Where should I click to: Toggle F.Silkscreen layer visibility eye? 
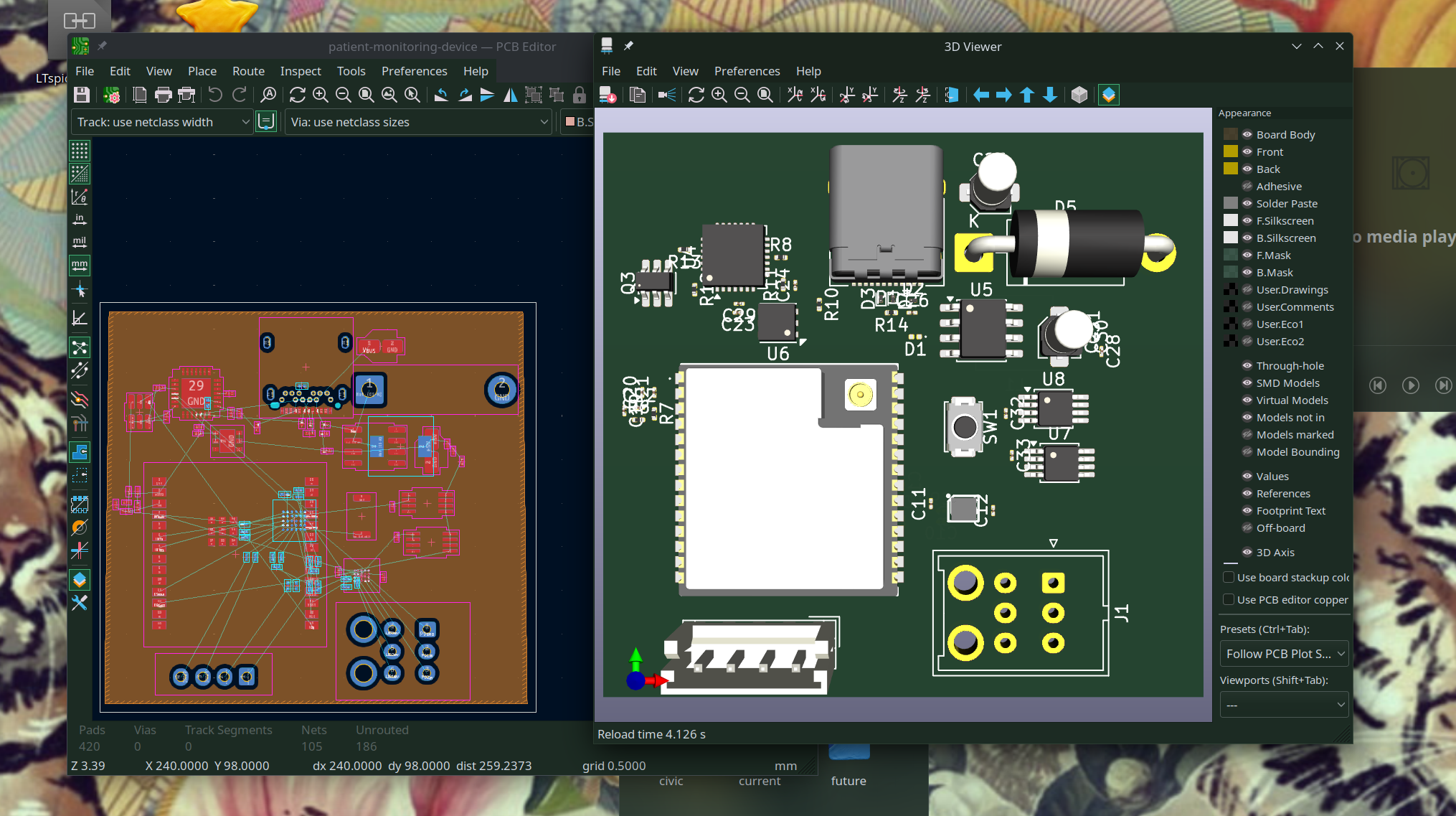click(x=1247, y=221)
